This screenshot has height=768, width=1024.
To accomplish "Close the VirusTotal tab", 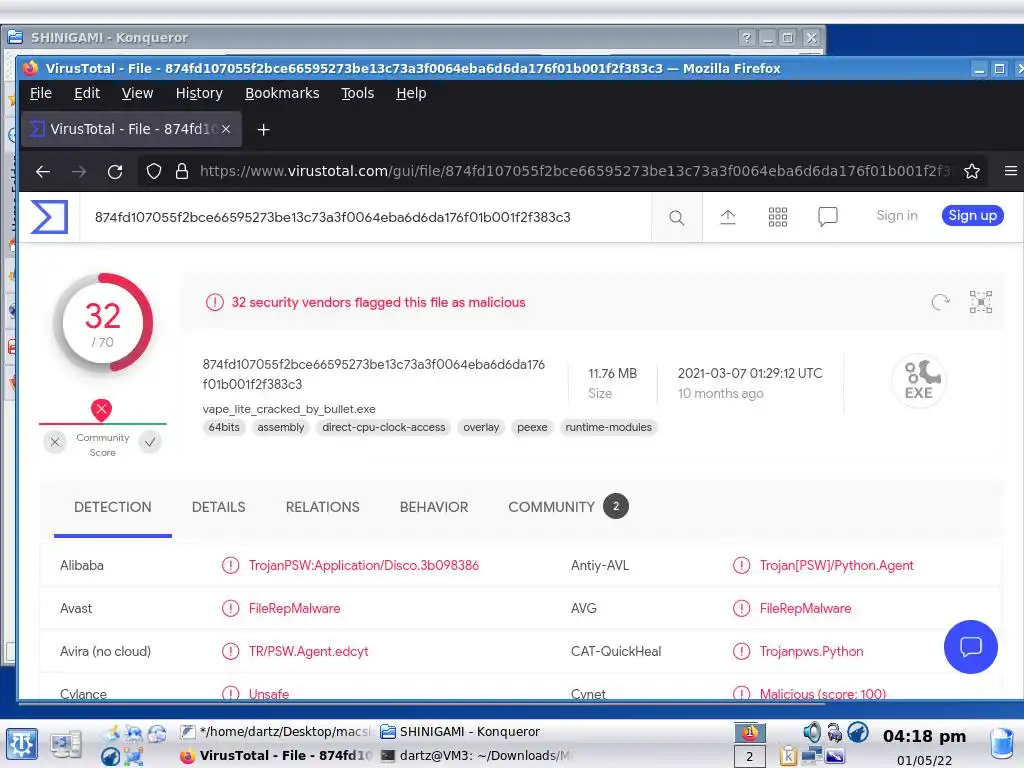I will click(x=226, y=129).
